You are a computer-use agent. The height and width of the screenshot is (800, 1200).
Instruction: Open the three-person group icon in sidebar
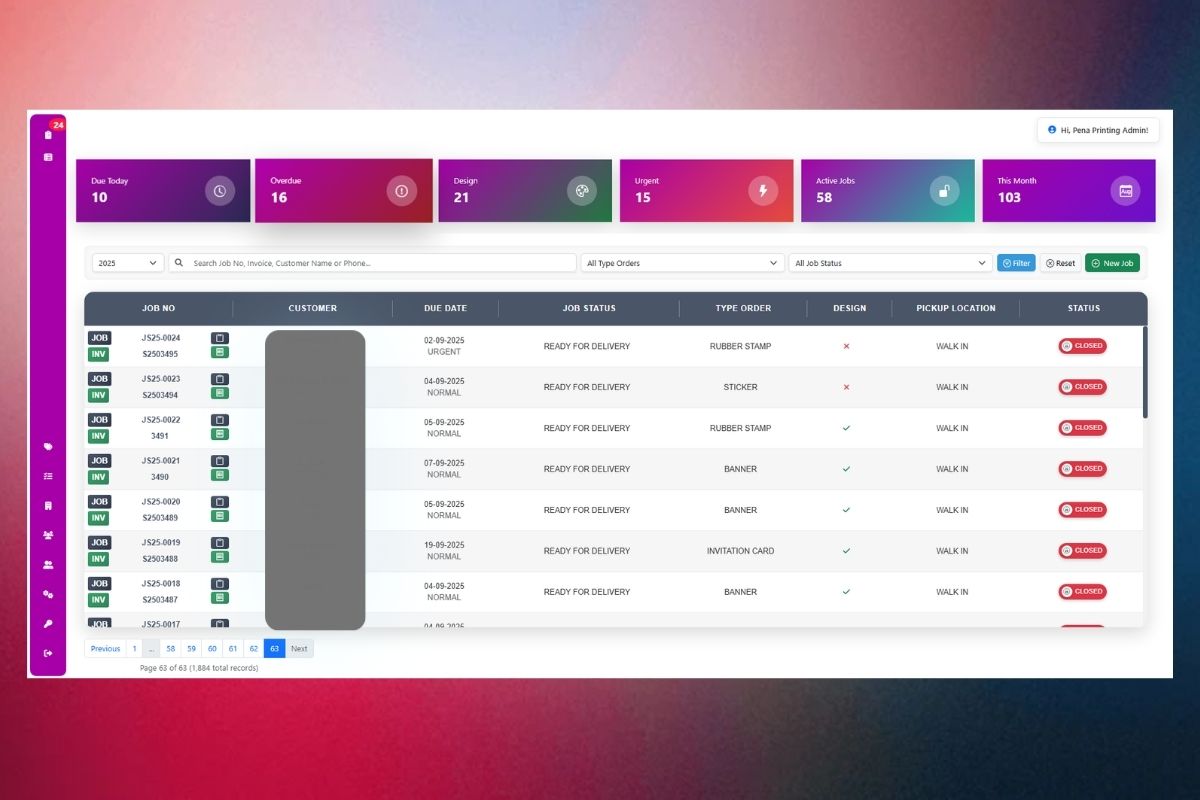[48, 535]
